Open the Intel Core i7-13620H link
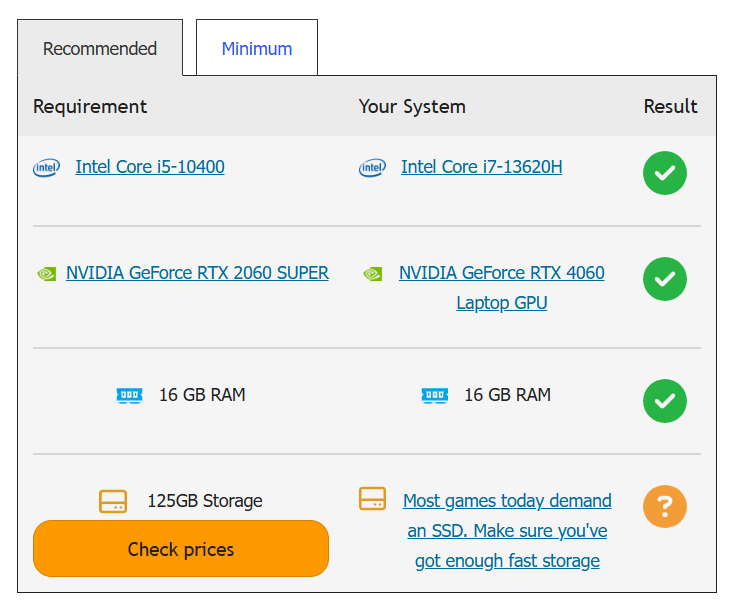 (x=481, y=167)
